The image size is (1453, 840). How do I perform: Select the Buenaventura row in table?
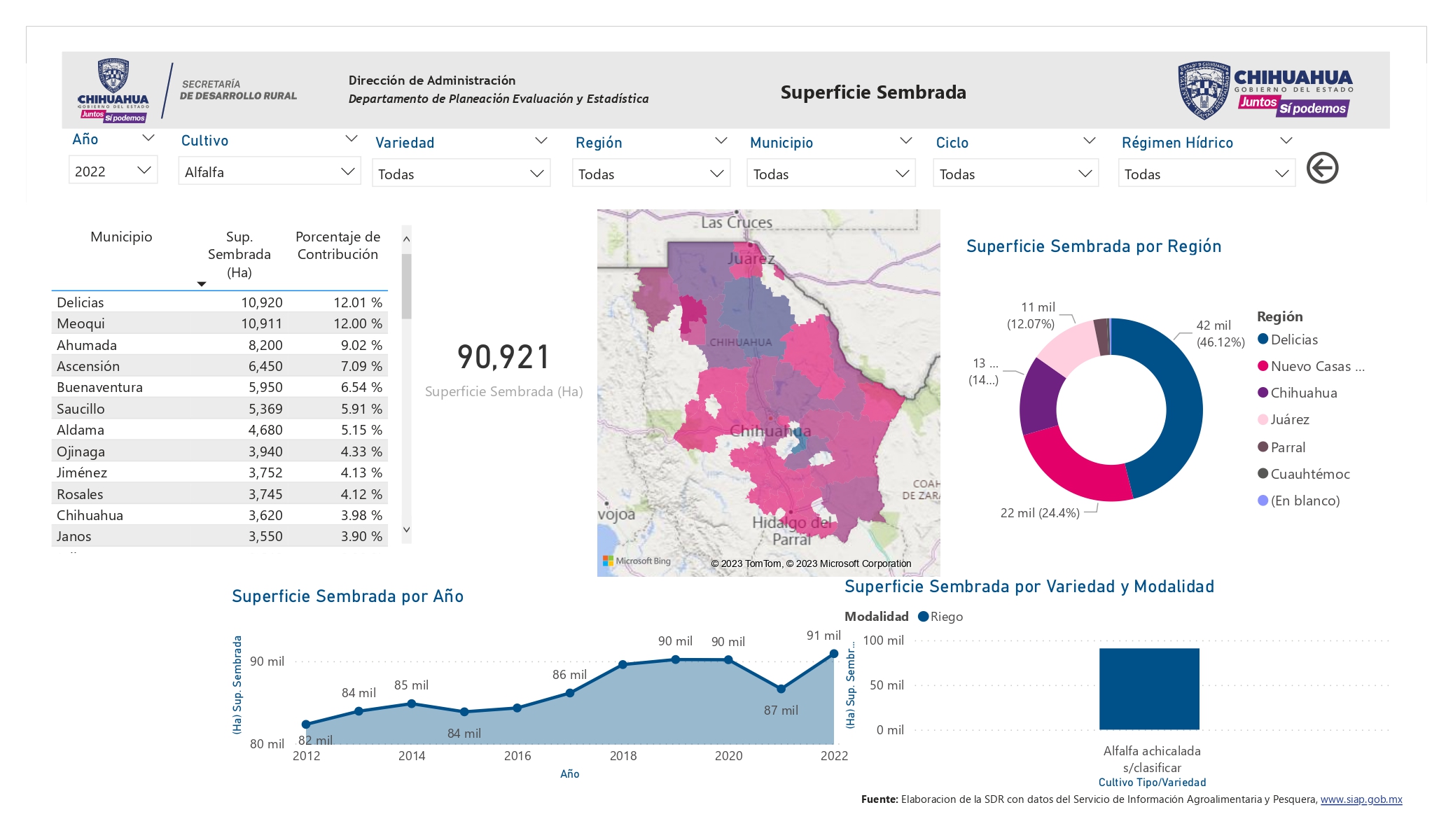219,387
